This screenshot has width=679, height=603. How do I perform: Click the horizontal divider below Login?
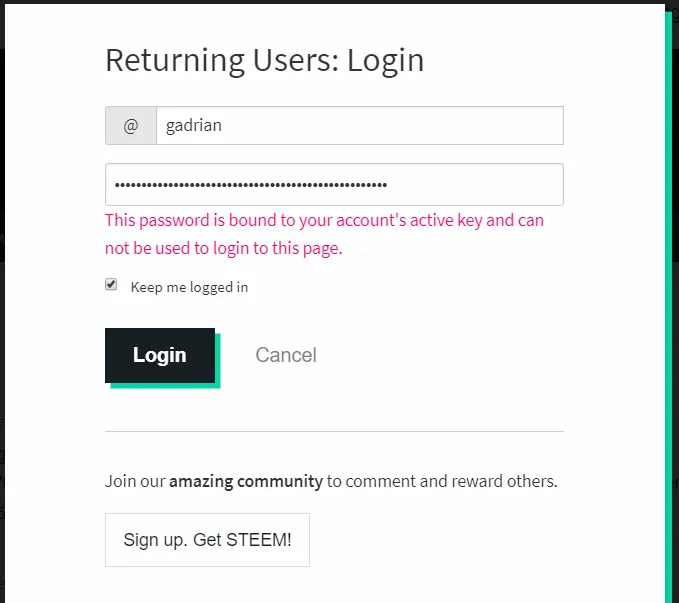[x=334, y=431]
